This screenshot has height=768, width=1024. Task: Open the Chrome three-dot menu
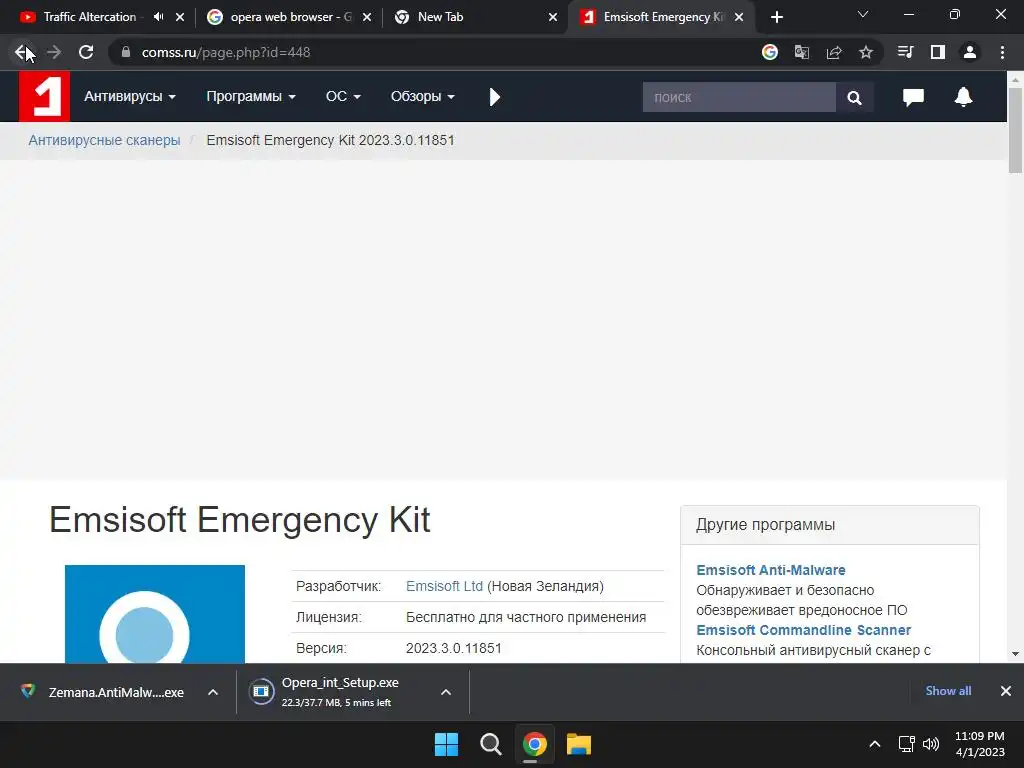pos(1002,52)
